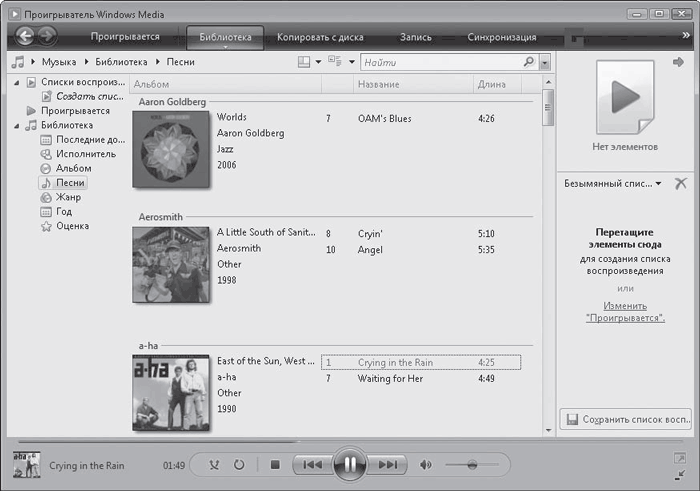Clear list with the X icon
This screenshot has height=491, width=700.
pyautogui.click(x=681, y=184)
